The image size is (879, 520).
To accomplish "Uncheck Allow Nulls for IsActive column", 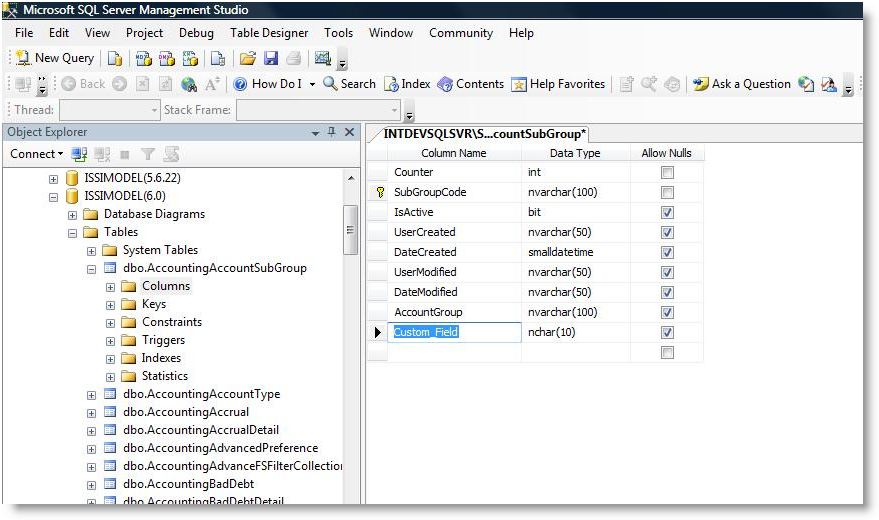I will coord(667,212).
